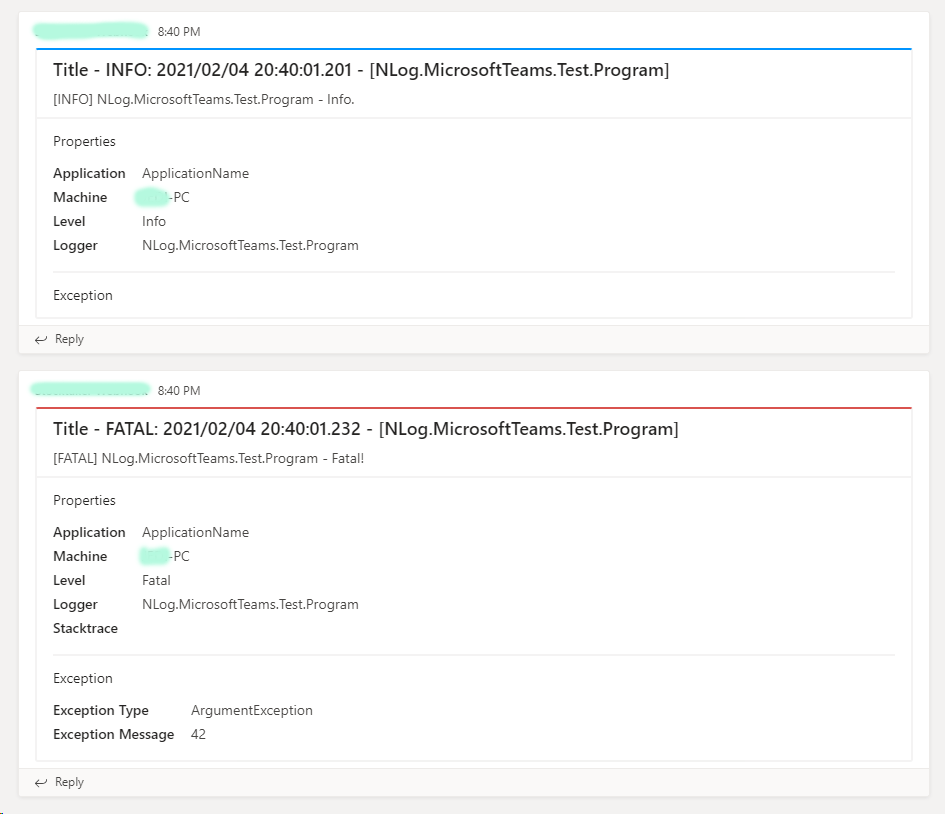Click the Reply label under the FATAL card
This screenshot has height=814, width=945.
[x=68, y=782]
